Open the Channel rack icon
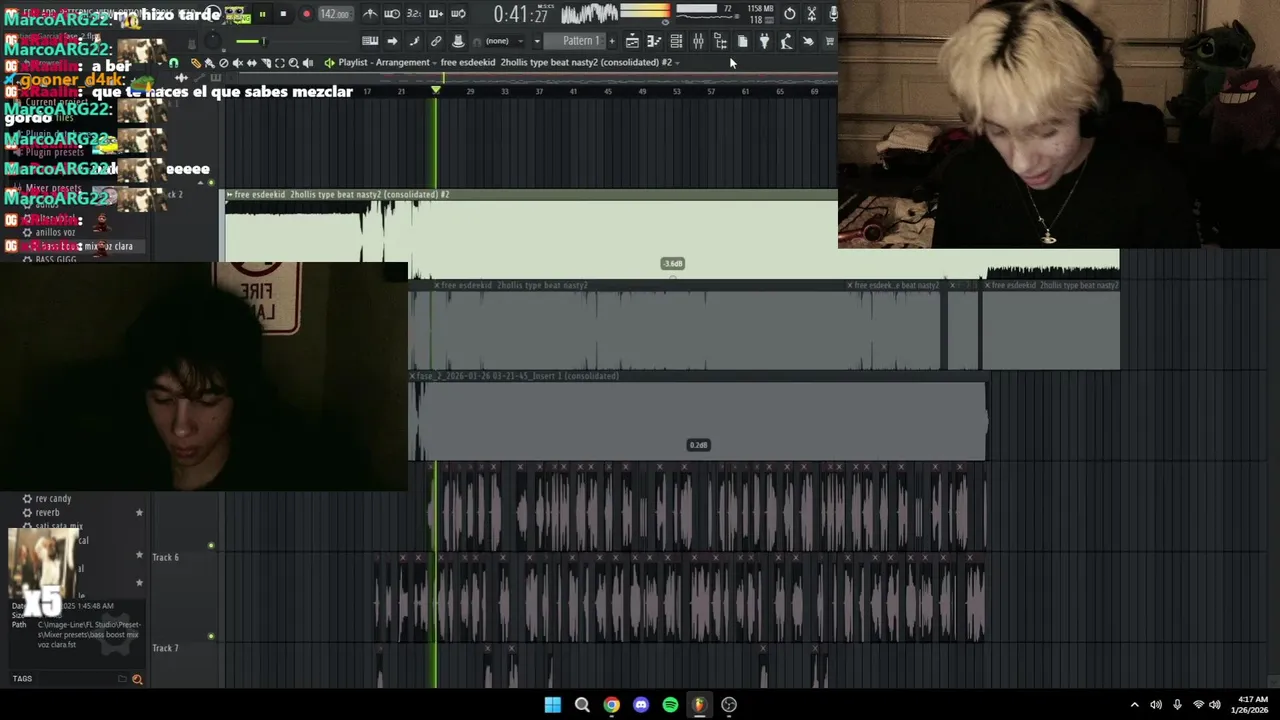This screenshot has width=1280, height=720. coord(676,41)
